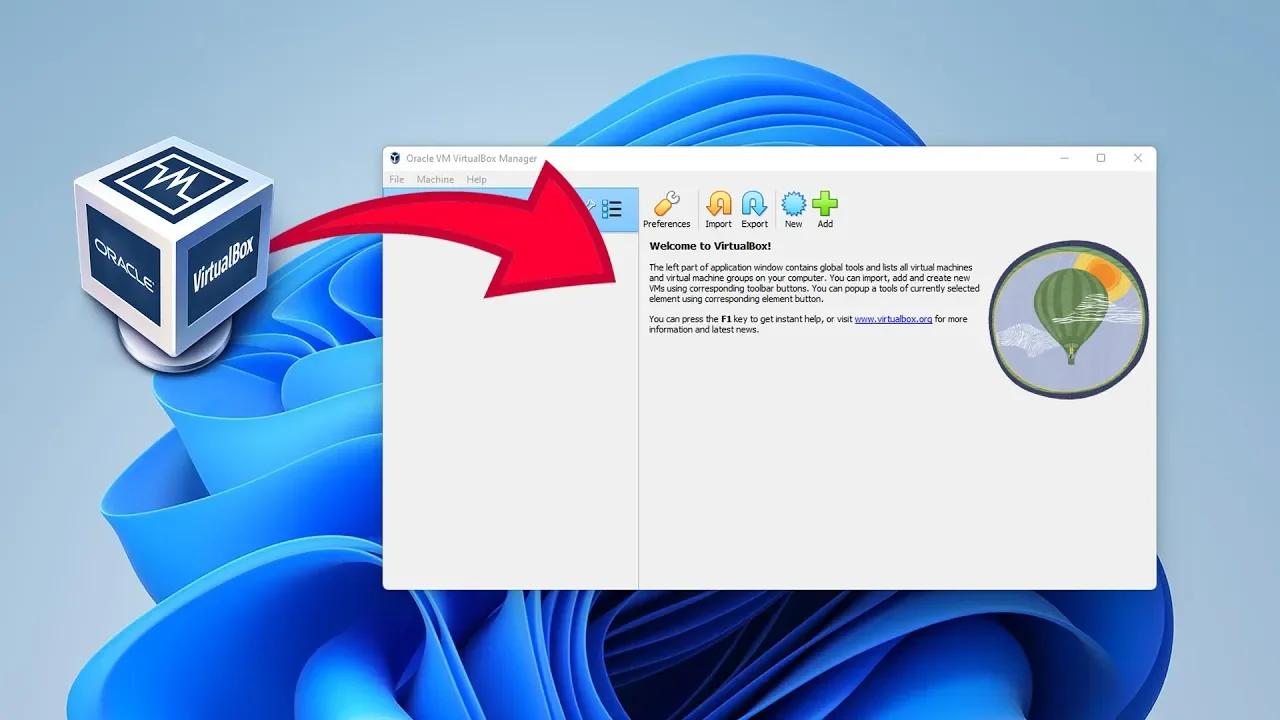
Task: Open the File menu
Action: [x=396, y=179]
